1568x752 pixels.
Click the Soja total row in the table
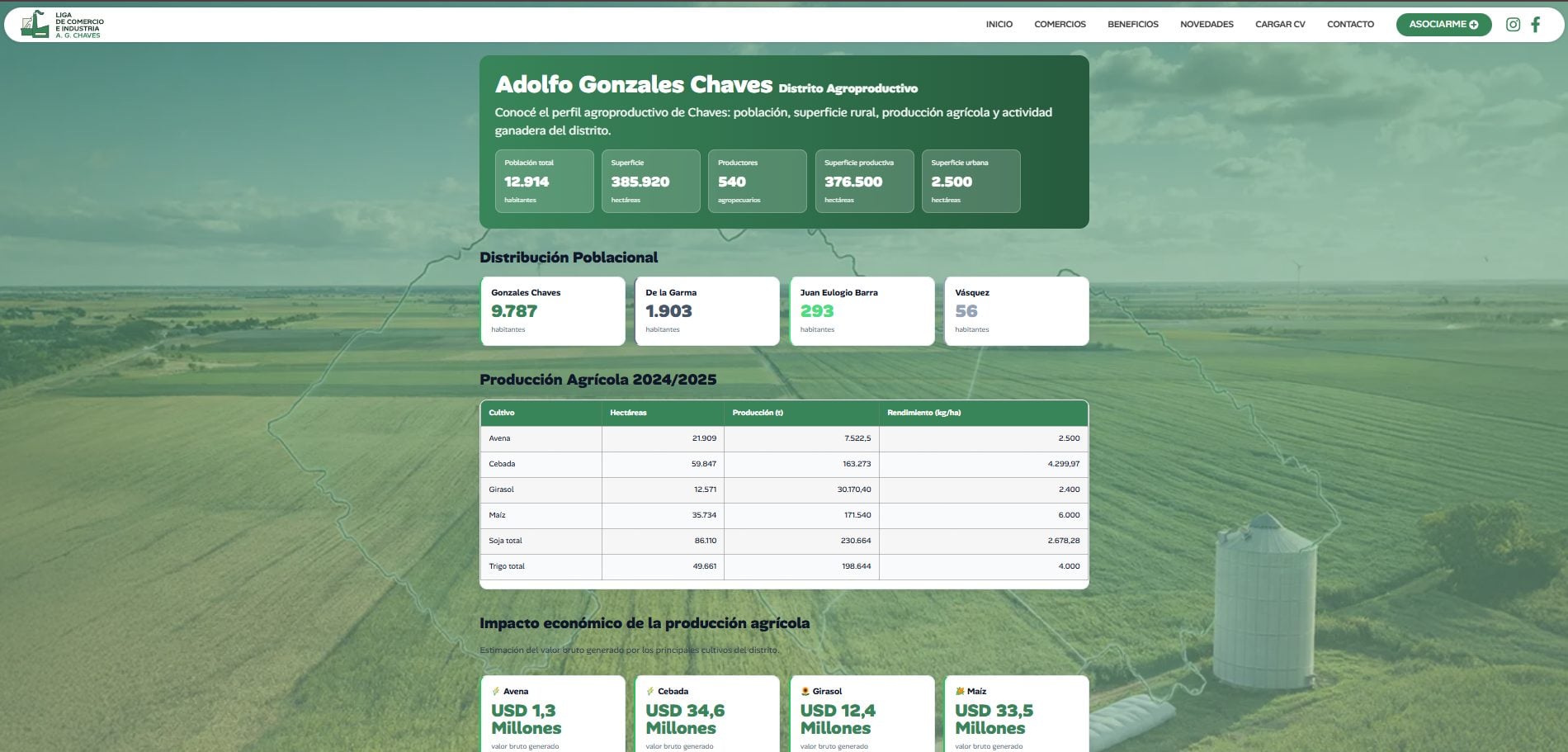[x=784, y=541]
